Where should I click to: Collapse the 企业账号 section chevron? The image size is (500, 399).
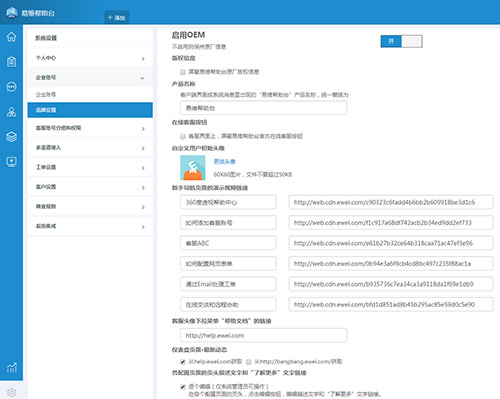[x=142, y=78]
